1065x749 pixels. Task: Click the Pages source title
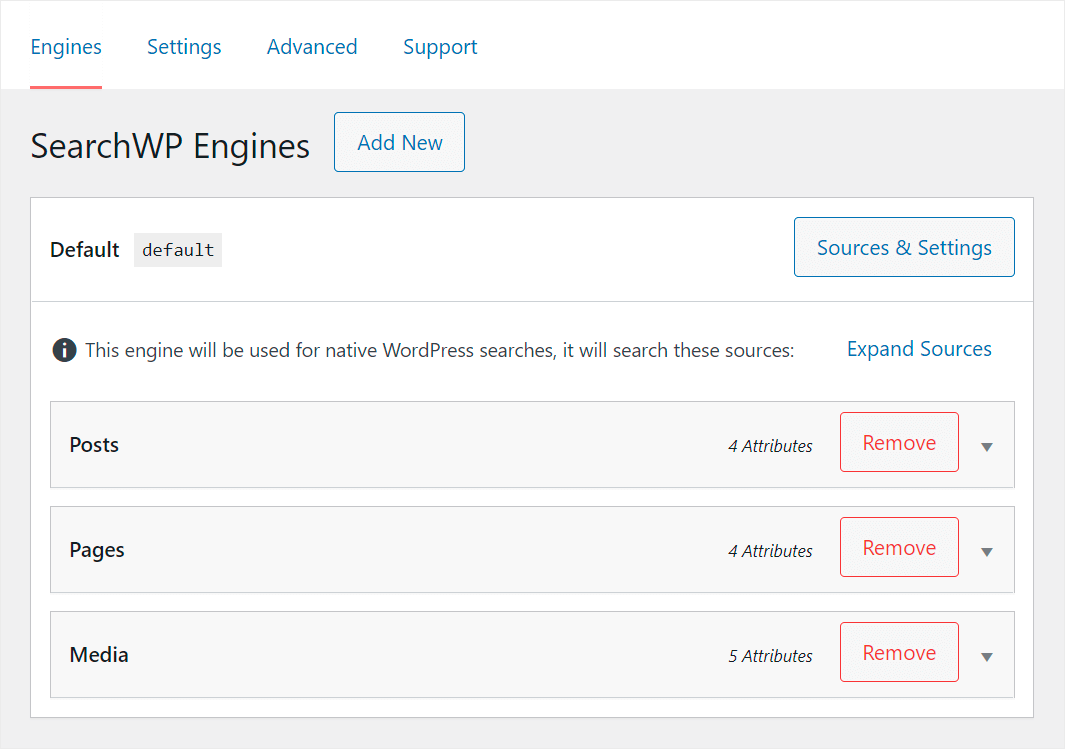coord(97,550)
